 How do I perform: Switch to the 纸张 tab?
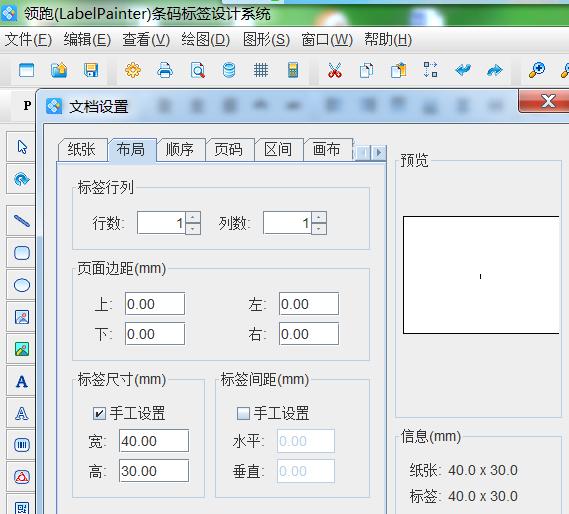coord(82,149)
